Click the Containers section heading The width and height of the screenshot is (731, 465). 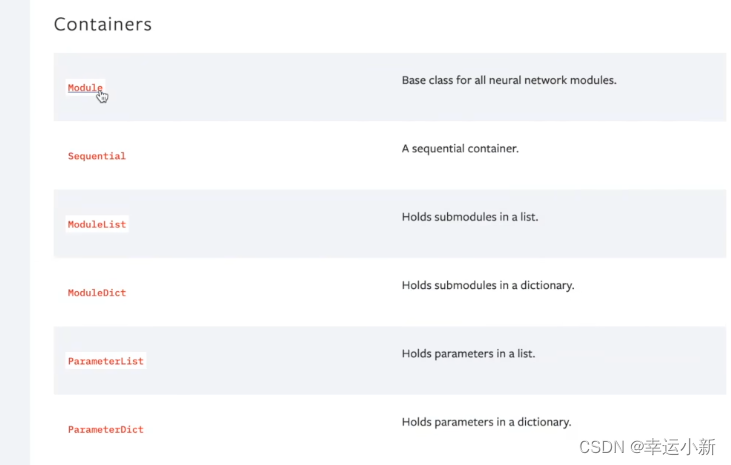pyautogui.click(x=102, y=24)
